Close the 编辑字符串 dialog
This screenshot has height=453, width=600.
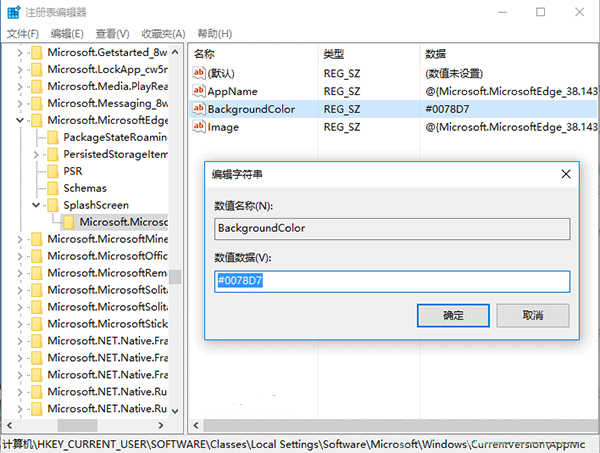click(x=565, y=174)
